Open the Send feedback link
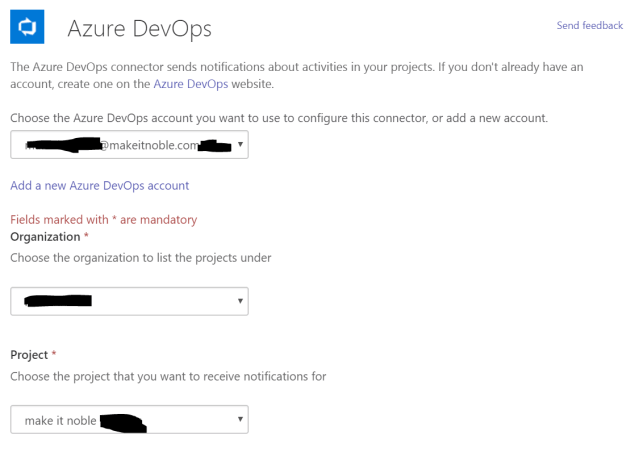This screenshot has height=456, width=639. [589, 26]
